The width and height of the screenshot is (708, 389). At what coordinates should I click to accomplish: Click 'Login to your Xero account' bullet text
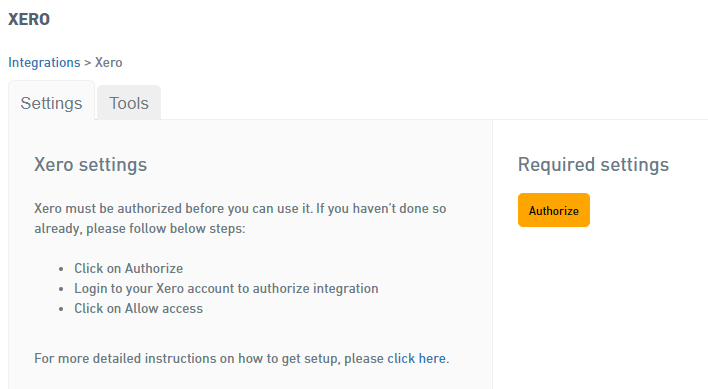226,288
